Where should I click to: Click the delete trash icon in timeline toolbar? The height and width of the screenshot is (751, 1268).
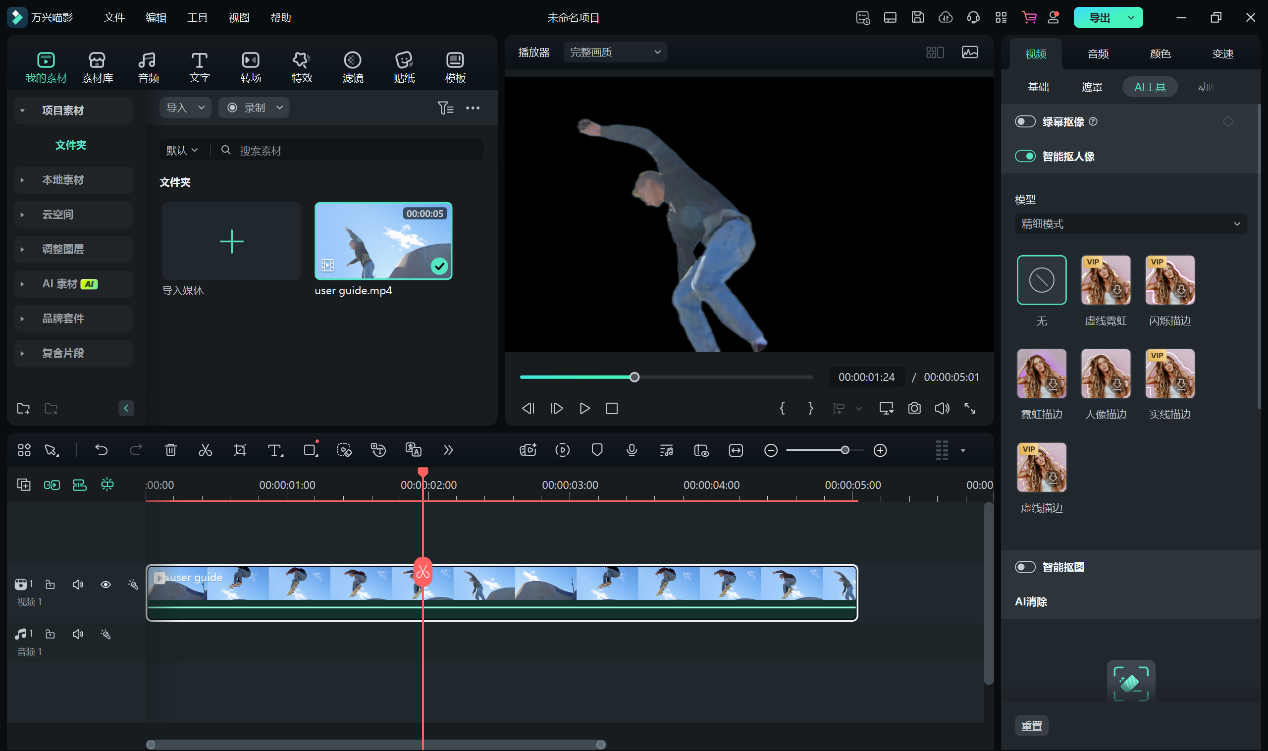coord(171,450)
